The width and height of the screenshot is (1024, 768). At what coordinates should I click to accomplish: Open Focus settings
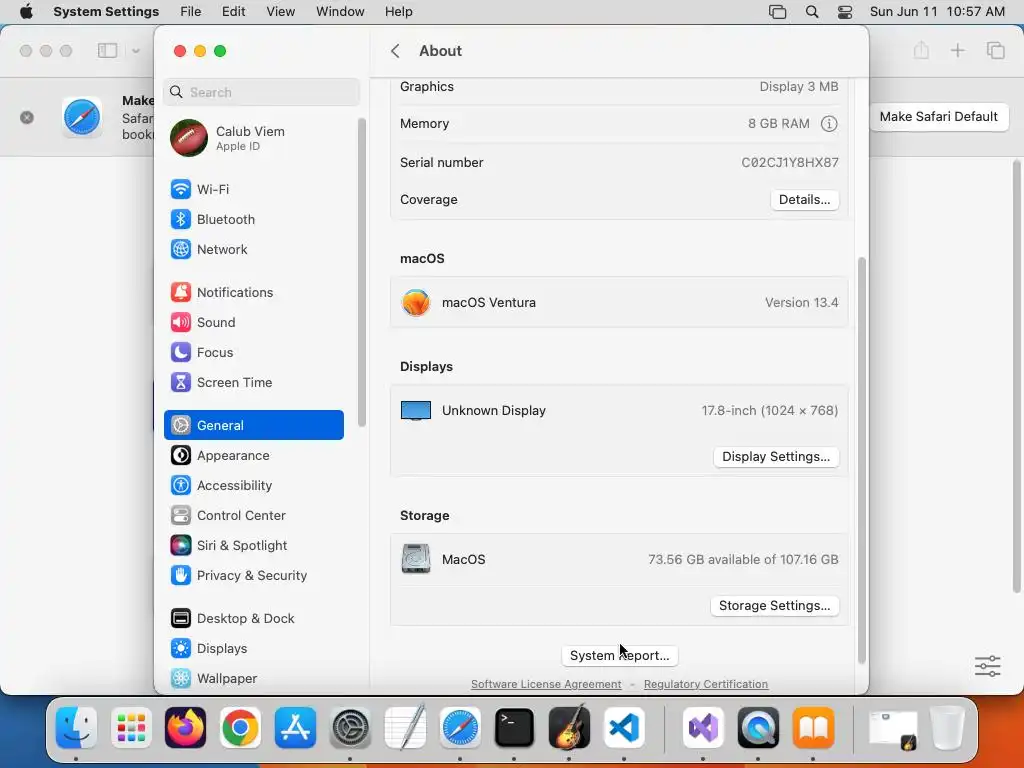click(x=253, y=353)
